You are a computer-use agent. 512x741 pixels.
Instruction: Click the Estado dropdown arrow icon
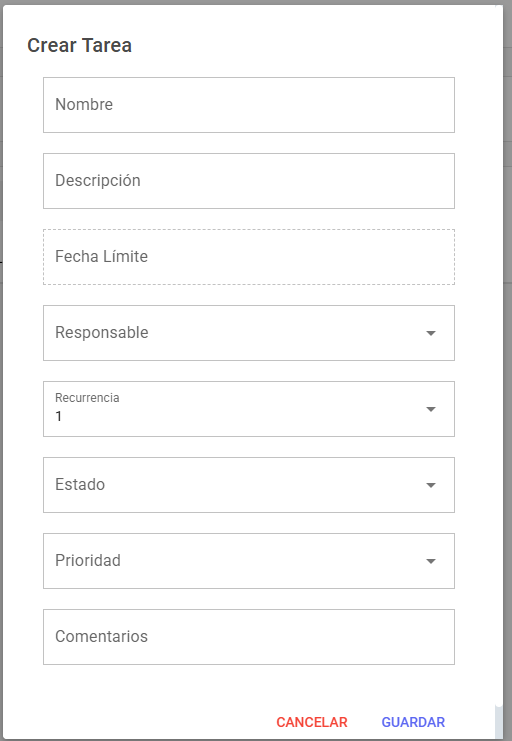431,485
